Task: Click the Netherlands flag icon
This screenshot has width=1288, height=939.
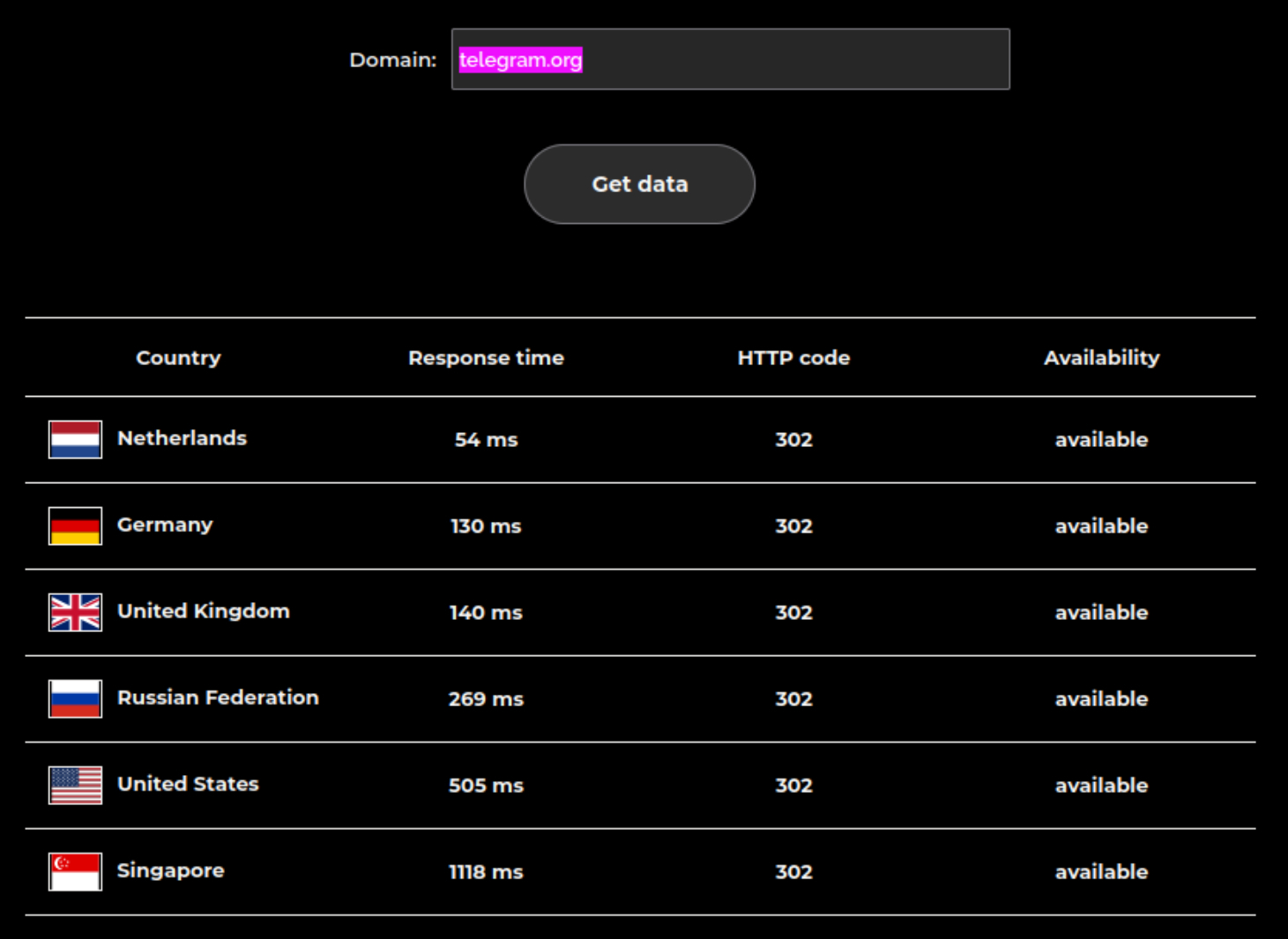Action: (x=75, y=439)
